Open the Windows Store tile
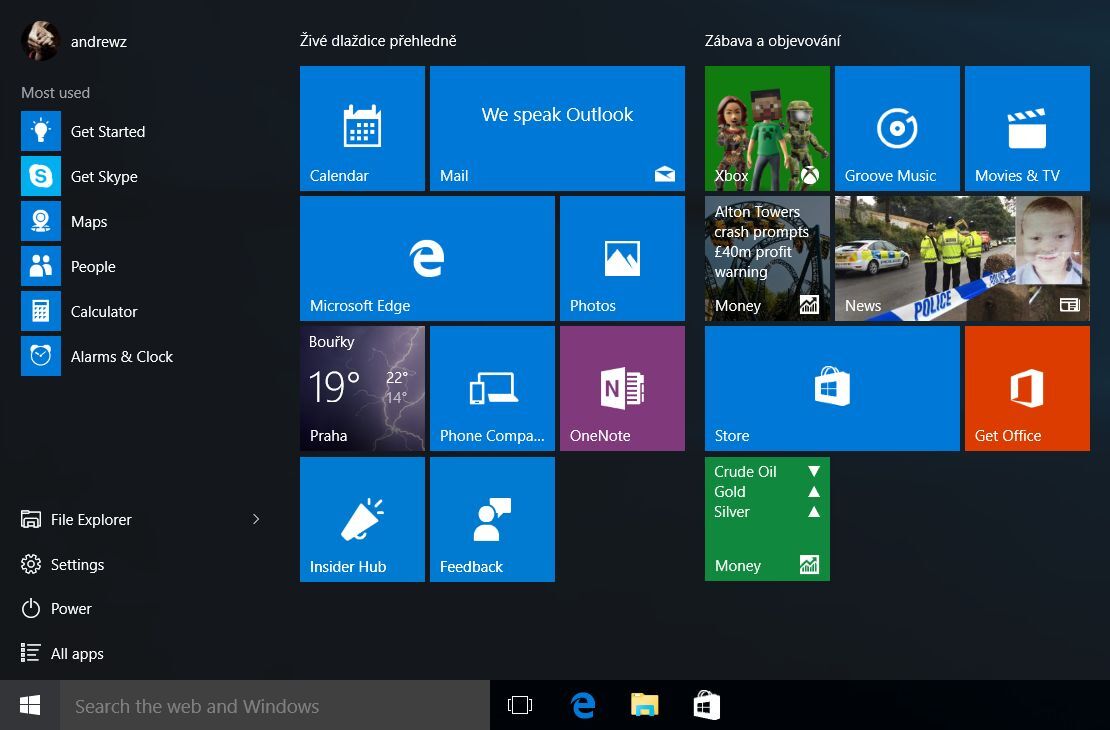 831,388
